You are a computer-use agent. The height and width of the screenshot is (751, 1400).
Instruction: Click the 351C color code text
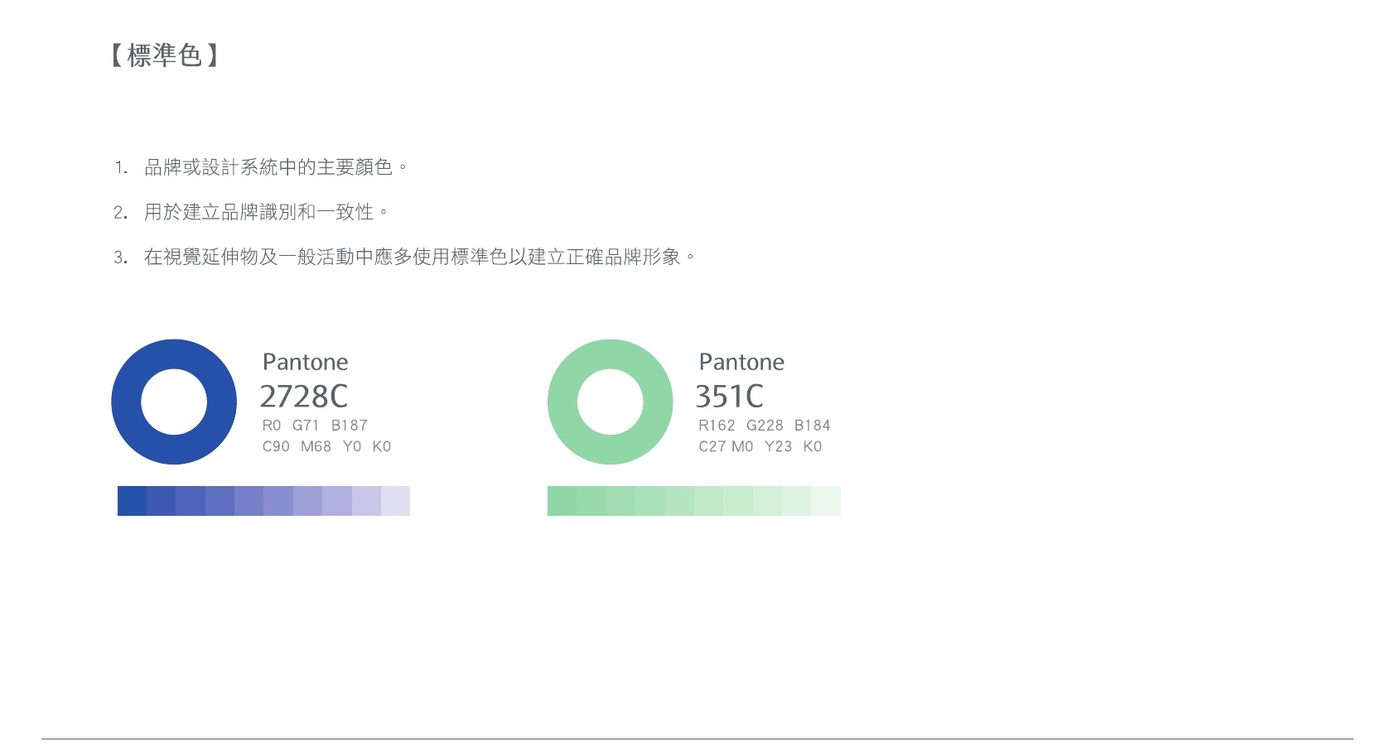click(x=729, y=397)
